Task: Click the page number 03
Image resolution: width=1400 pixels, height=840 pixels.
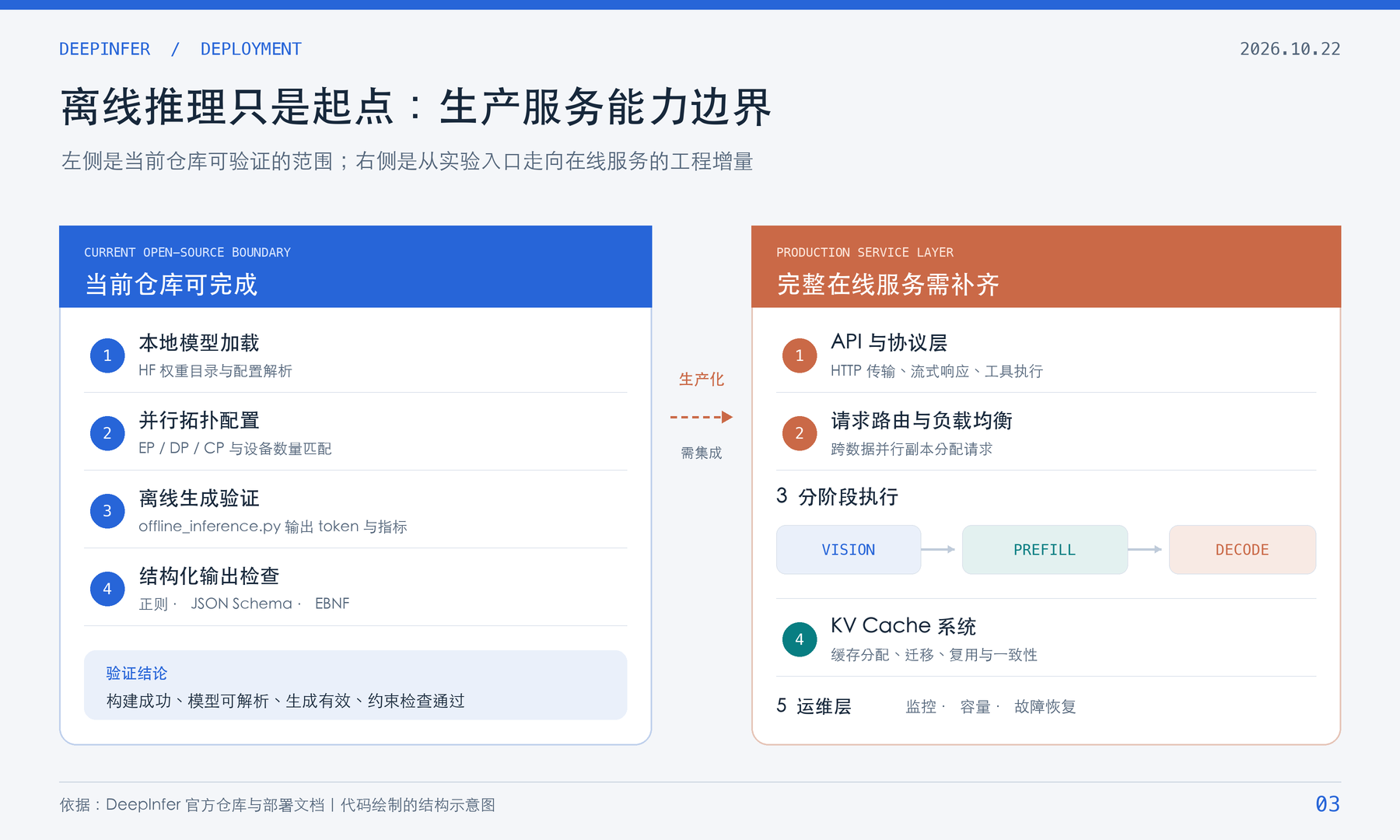Action: pos(1328,804)
